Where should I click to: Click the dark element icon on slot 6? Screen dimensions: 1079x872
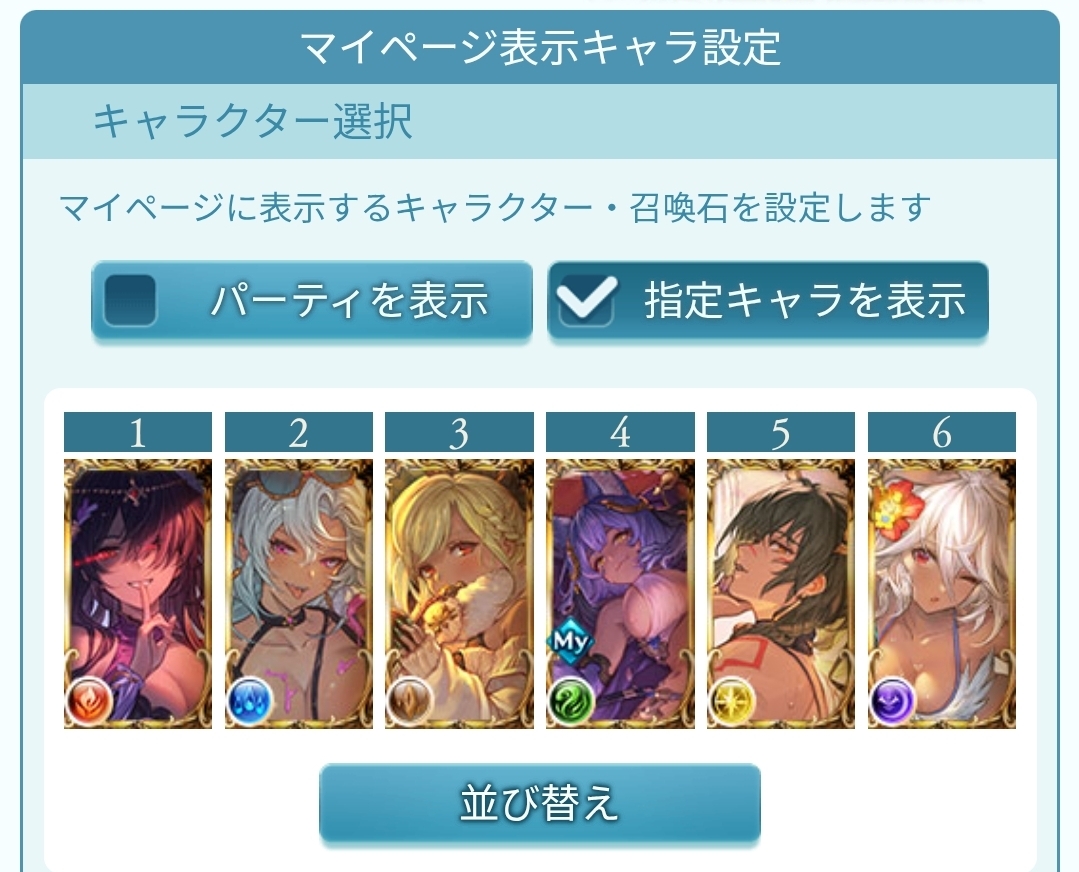tap(893, 700)
